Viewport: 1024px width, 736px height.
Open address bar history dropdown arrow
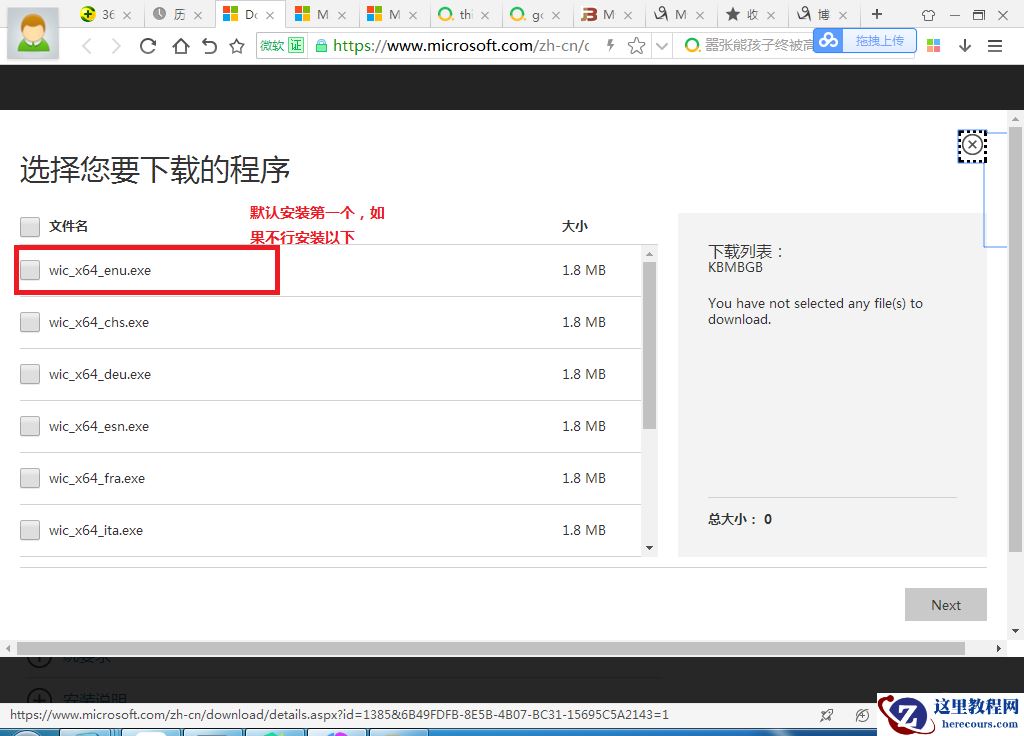[662, 45]
